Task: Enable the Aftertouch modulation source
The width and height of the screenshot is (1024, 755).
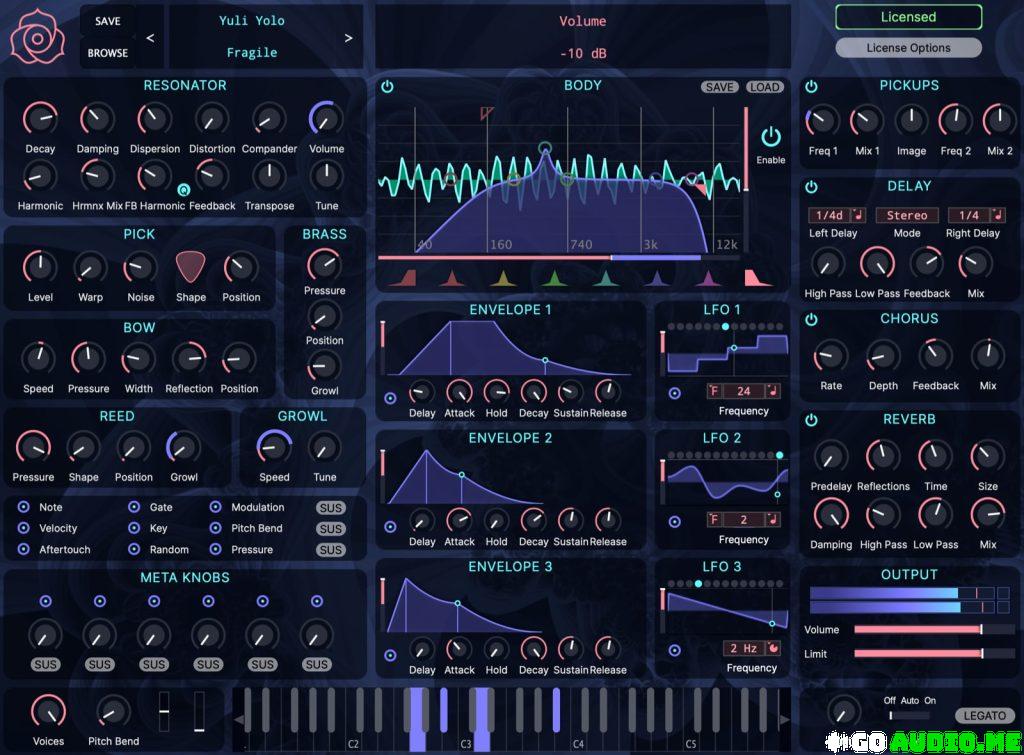Action: (x=22, y=549)
